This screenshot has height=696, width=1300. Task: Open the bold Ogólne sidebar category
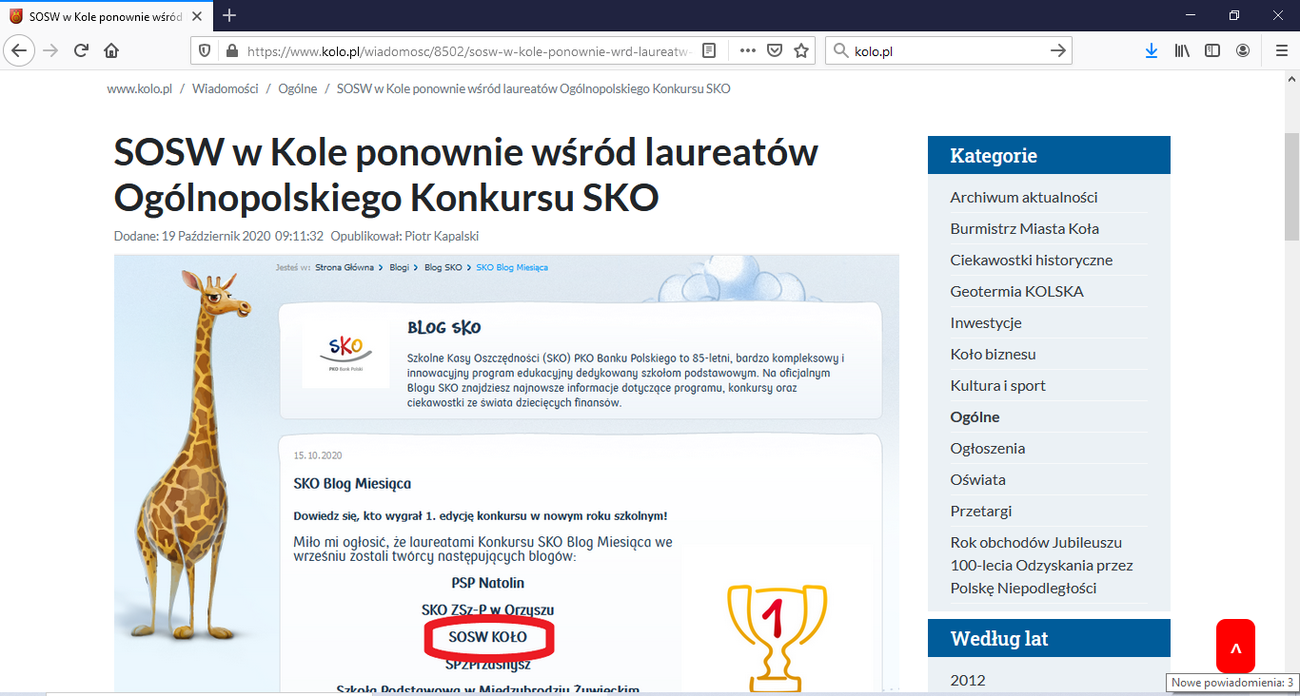(975, 417)
